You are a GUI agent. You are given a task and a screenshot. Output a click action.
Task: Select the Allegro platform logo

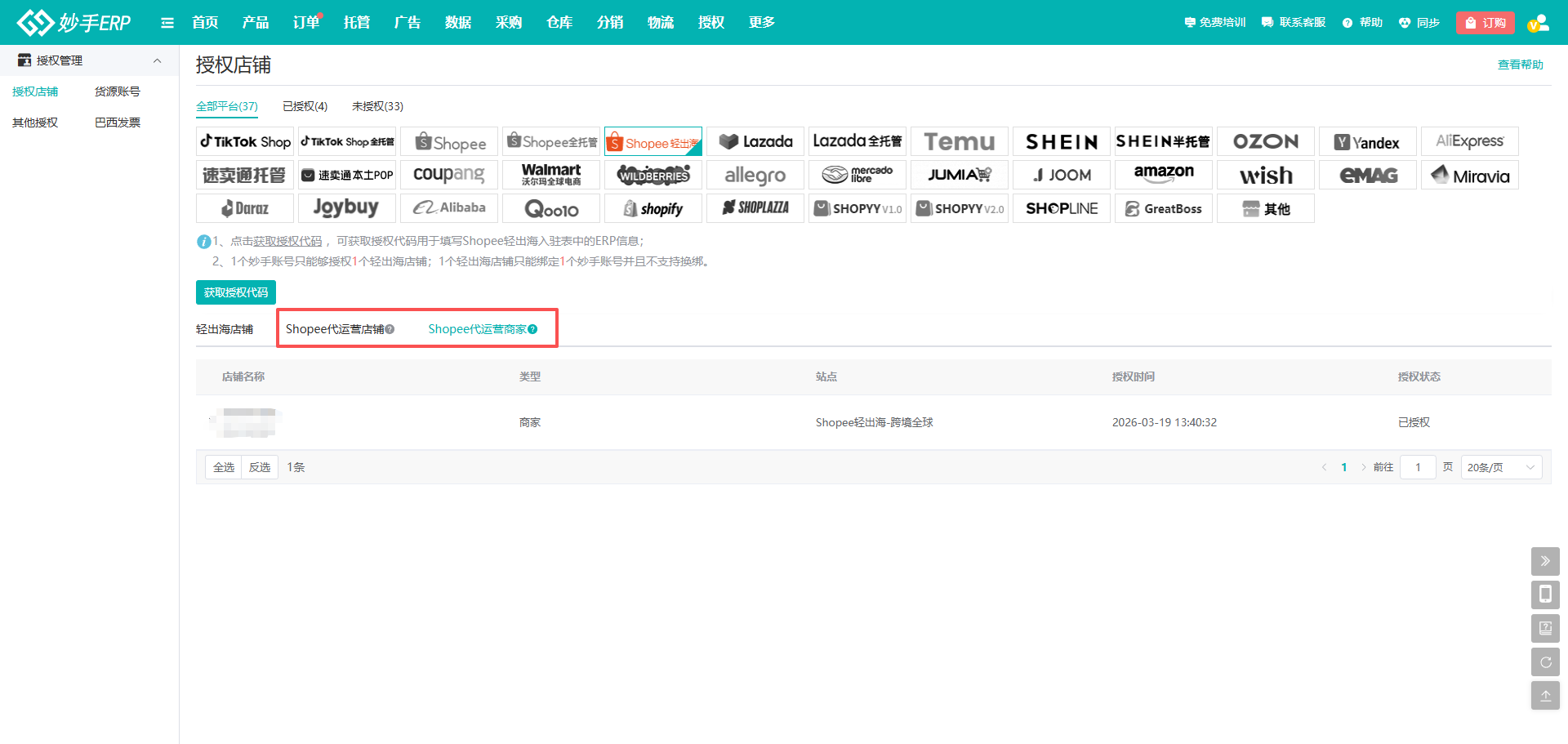pos(755,175)
